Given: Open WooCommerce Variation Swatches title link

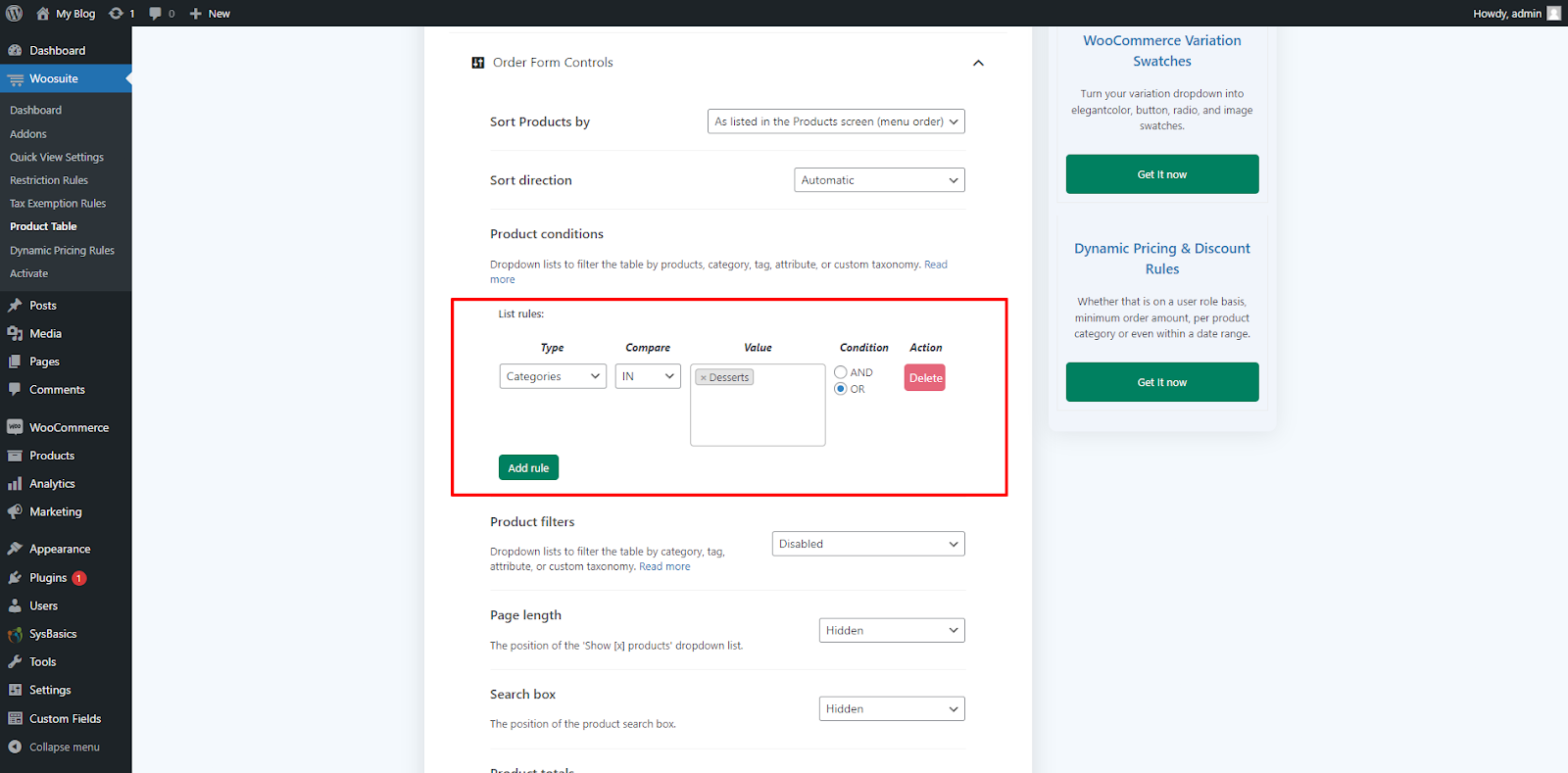Looking at the screenshot, I should pyautogui.click(x=1162, y=51).
